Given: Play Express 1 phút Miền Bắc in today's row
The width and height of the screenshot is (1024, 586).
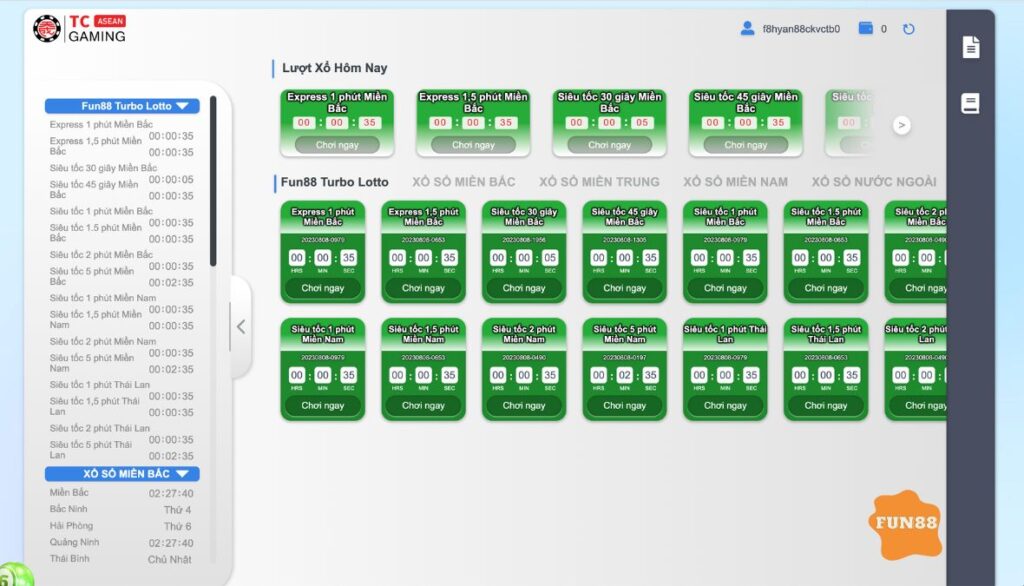Looking at the screenshot, I should (337, 145).
